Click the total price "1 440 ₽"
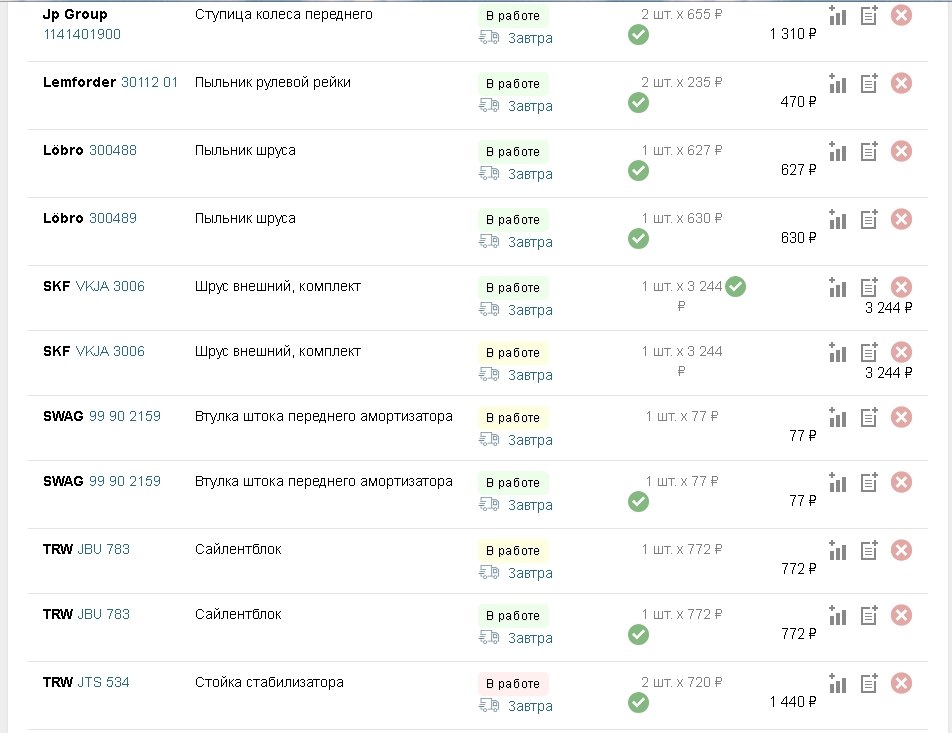This screenshot has width=952, height=733. pos(793,702)
